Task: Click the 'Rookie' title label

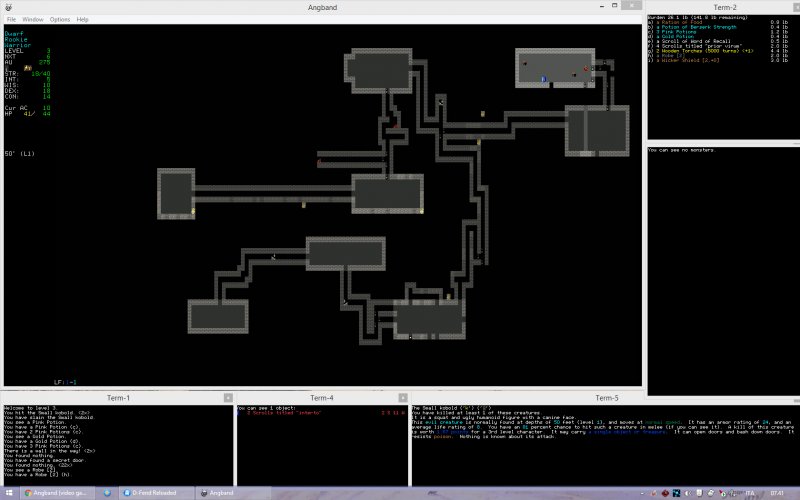Action: click(16, 39)
